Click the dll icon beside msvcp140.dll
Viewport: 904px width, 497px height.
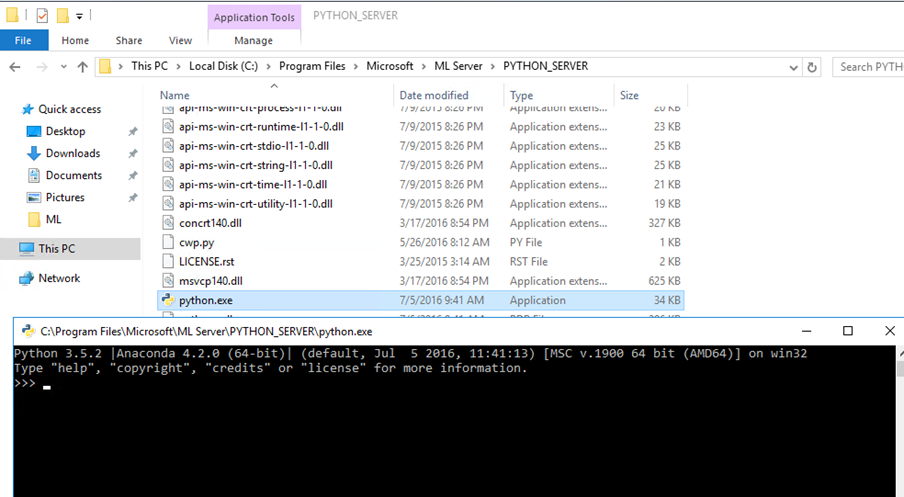[x=168, y=281]
